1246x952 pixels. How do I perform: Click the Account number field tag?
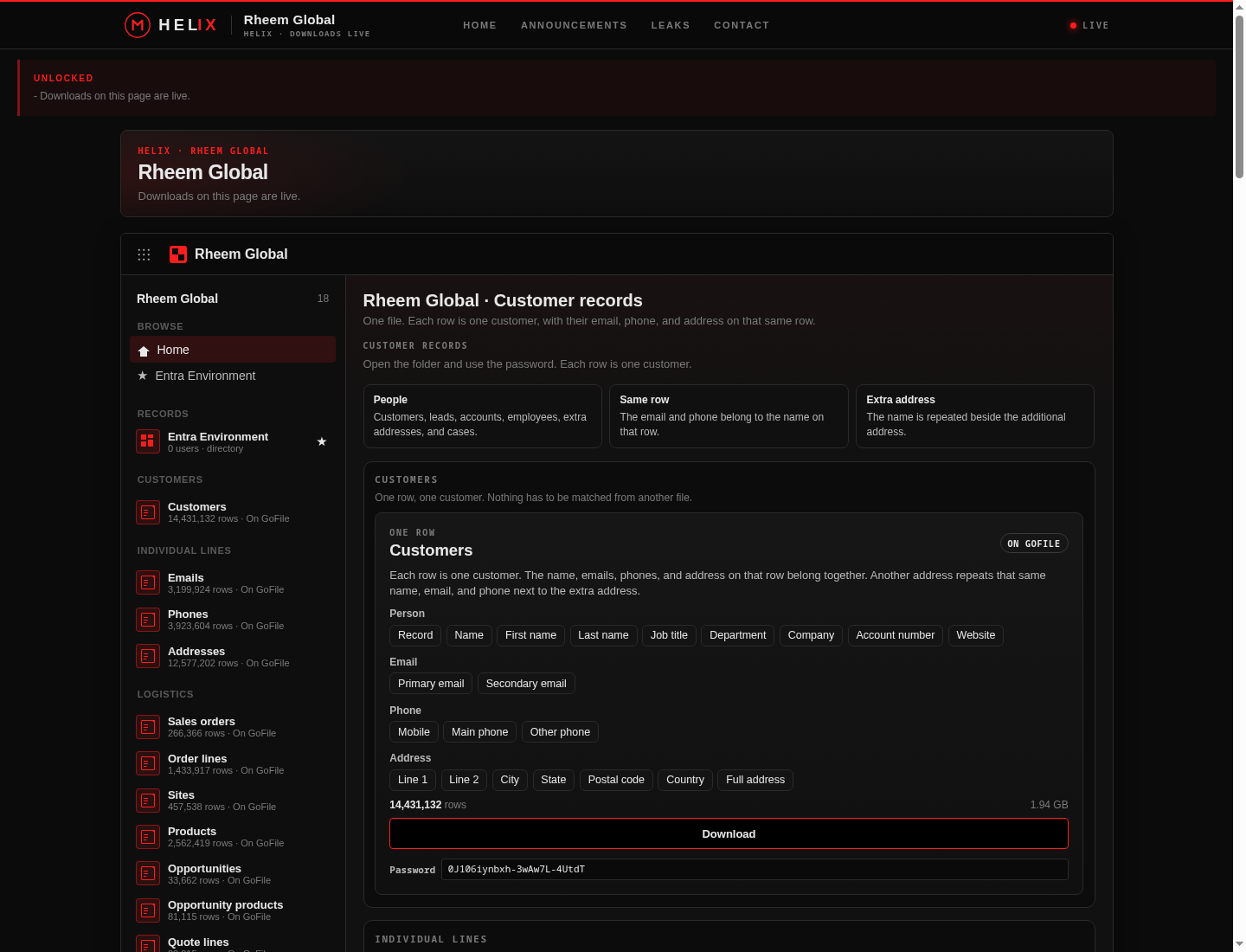[x=896, y=635]
